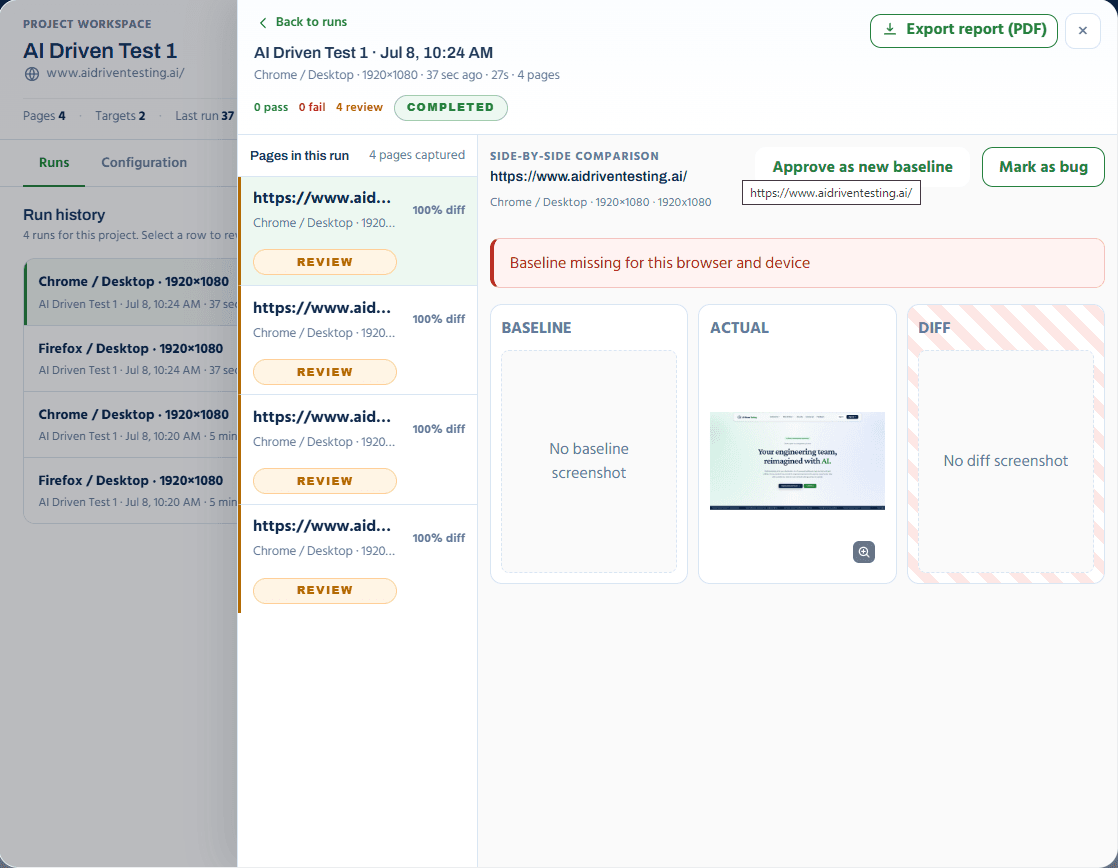The width and height of the screenshot is (1118, 868).
Task: Select the Firefox run from 10:24 AM
Action: pos(130,358)
